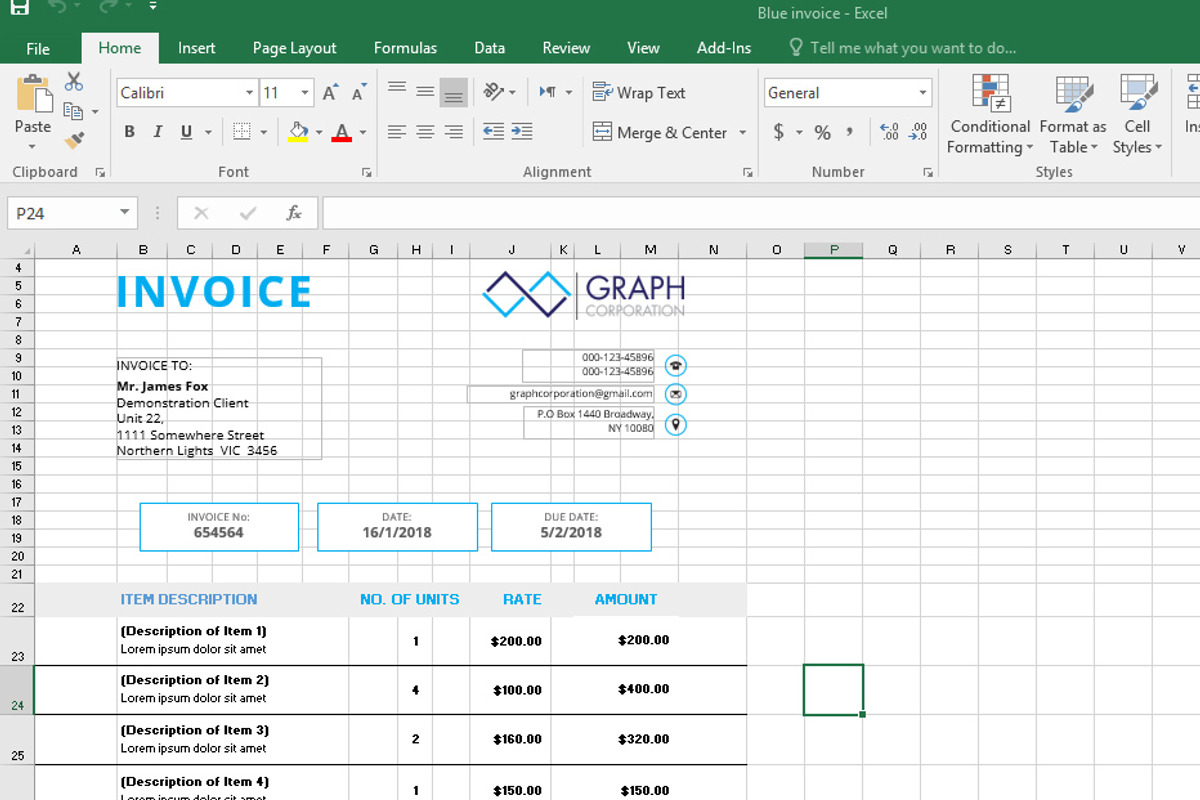
Task: Click the Orientation angled text icon
Action: (x=493, y=92)
